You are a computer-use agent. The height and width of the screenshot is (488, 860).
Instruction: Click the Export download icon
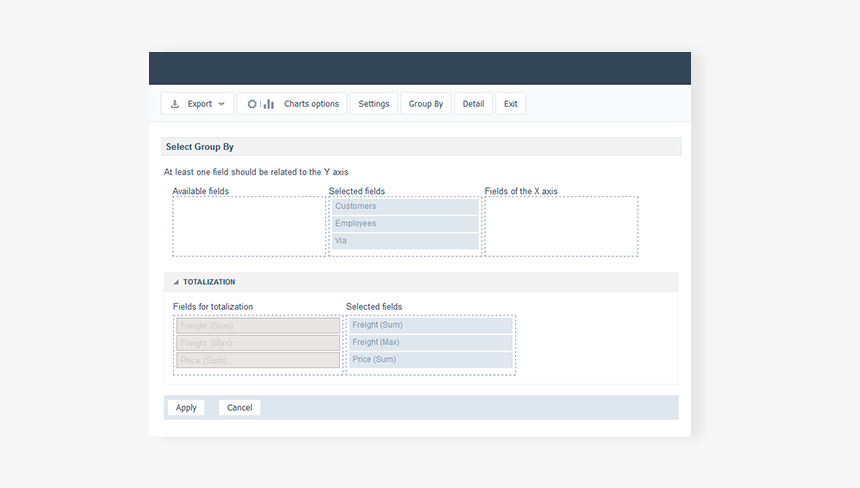pos(175,104)
